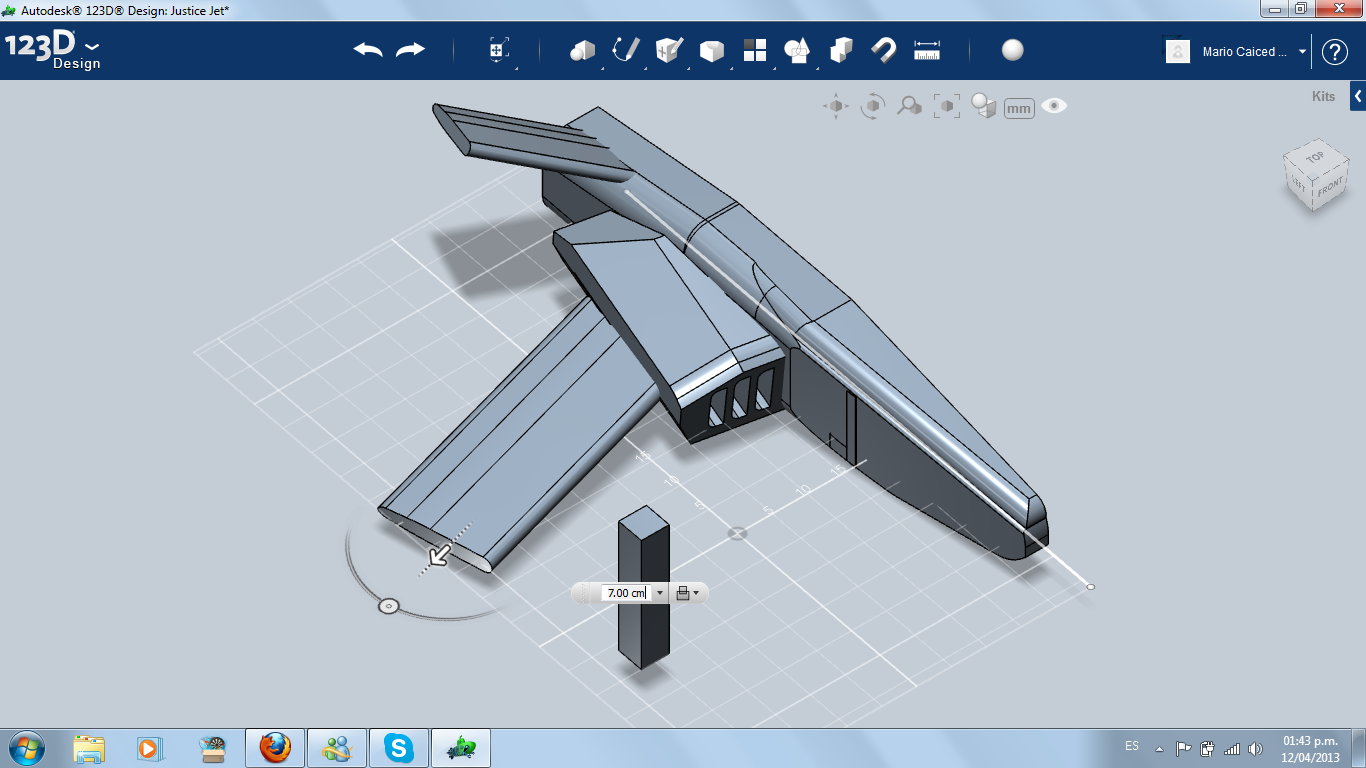The height and width of the screenshot is (768, 1366).
Task: Open the Action Center flag icon
Action: (x=1184, y=748)
